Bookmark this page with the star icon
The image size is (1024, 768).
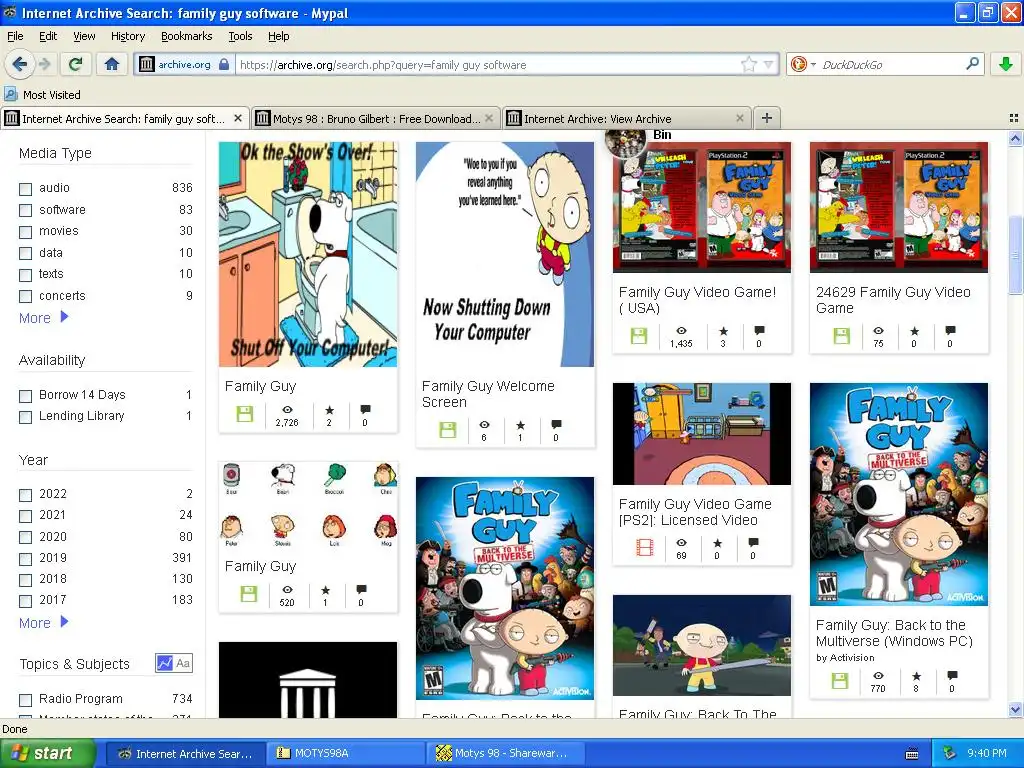[x=748, y=64]
